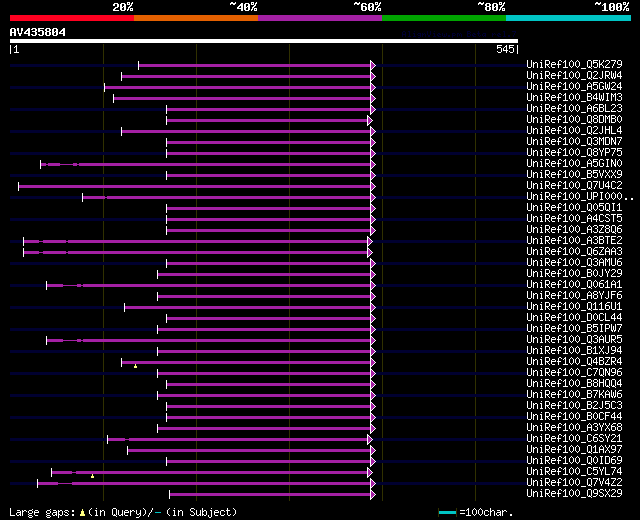The height and width of the screenshot is (520, 640).
Task: Select the UniRef100_Q7U4C2 label
Action: (x=574, y=186)
